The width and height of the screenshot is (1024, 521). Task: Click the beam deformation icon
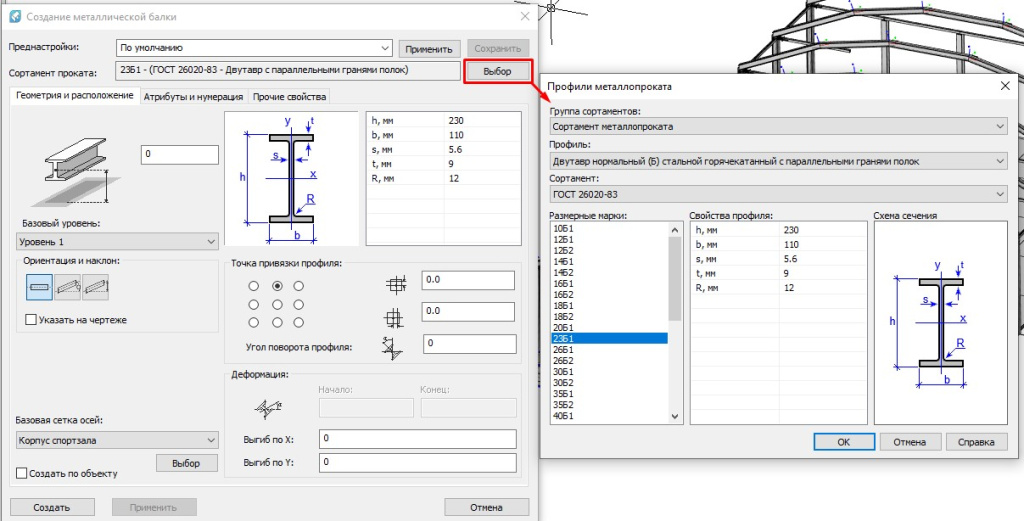(x=268, y=407)
